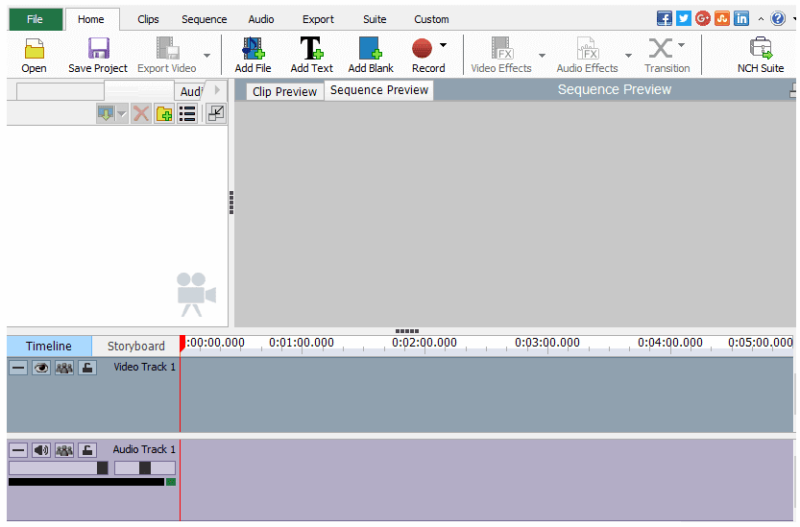800x527 pixels.
Task: Collapse Audio Track 1 with minus button
Action: (x=18, y=450)
